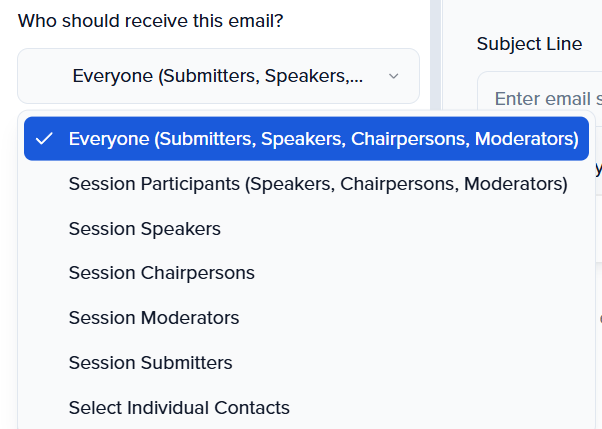Viewport: 602px width, 429px height.
Task: Click blank space left of Session Speakers text
Action: pyautogui.click(x=43, y=229)
